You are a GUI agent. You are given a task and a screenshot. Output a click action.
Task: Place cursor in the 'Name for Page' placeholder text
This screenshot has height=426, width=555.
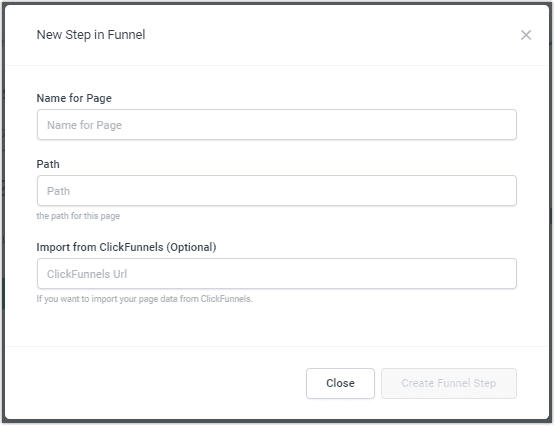tap(84, 125)
